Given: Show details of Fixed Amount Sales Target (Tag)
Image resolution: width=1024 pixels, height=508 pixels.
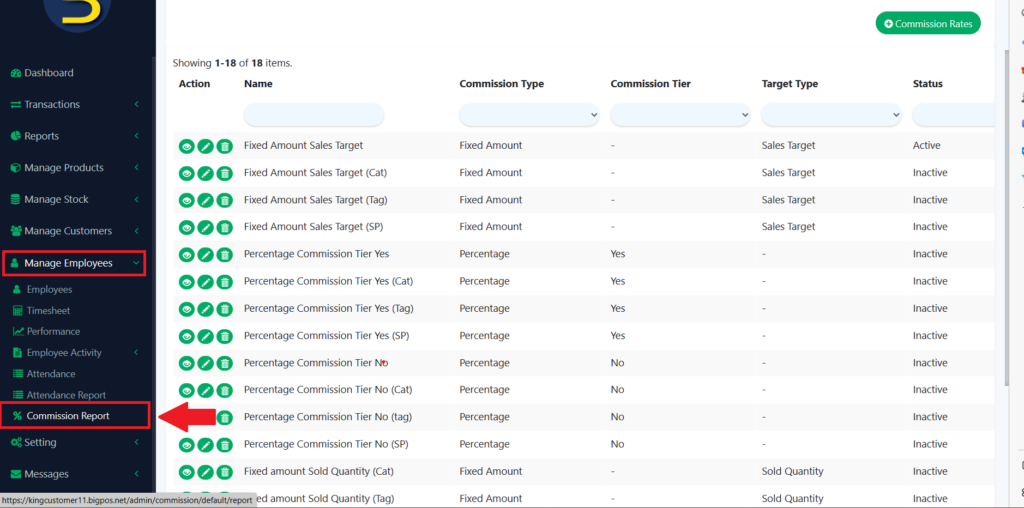Looking at the screenshot, I should click(186, 200).
